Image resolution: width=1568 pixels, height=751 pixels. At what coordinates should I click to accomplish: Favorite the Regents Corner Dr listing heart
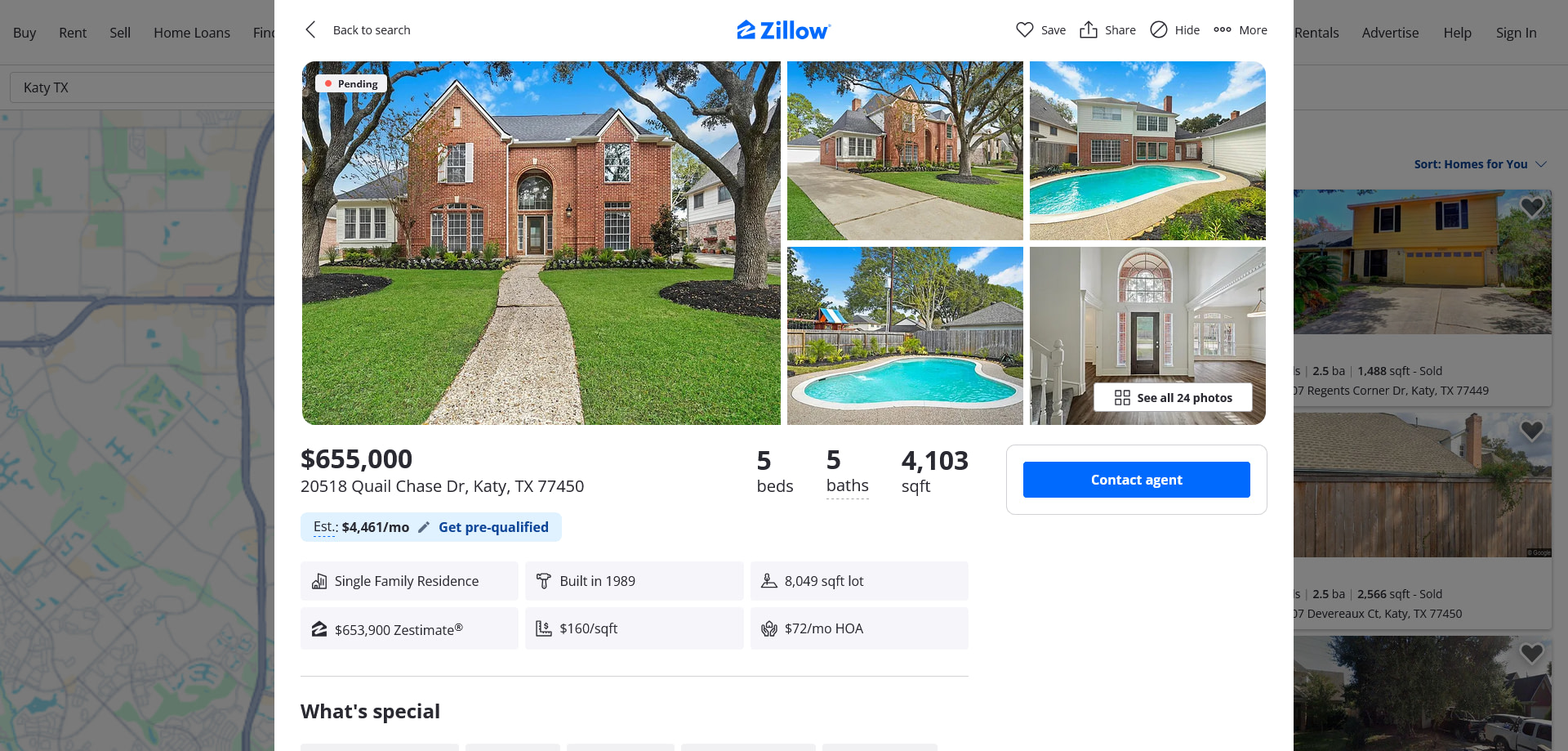(x=1531, y=207)
